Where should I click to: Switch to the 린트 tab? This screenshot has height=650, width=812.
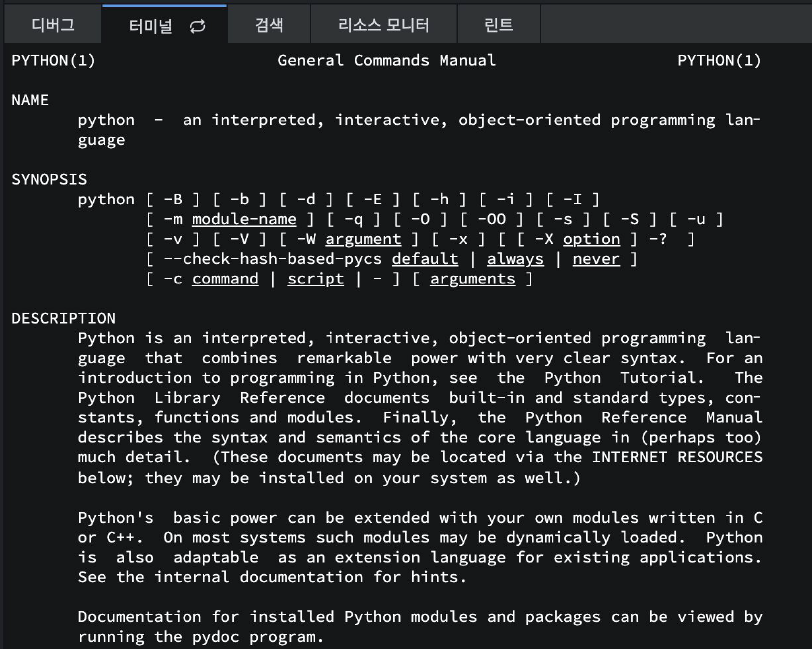[499, 25]
